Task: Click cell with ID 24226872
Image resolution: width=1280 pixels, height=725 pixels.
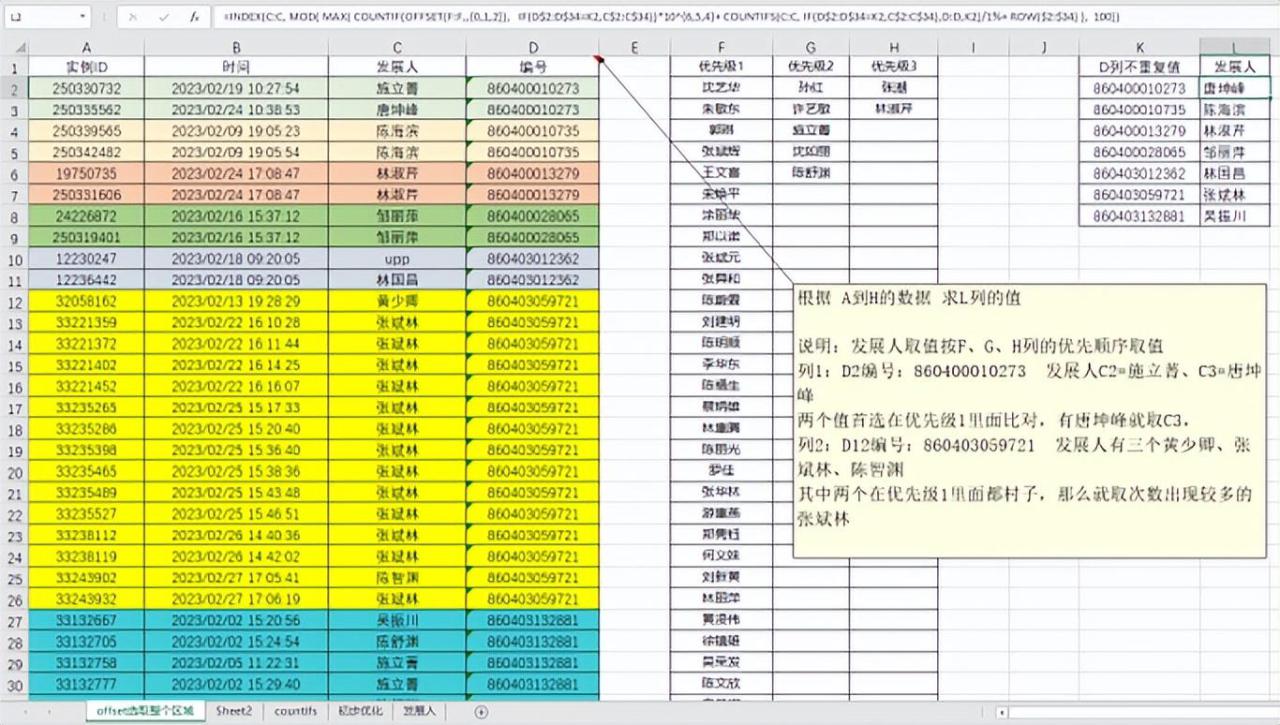Action: (87, 216)
